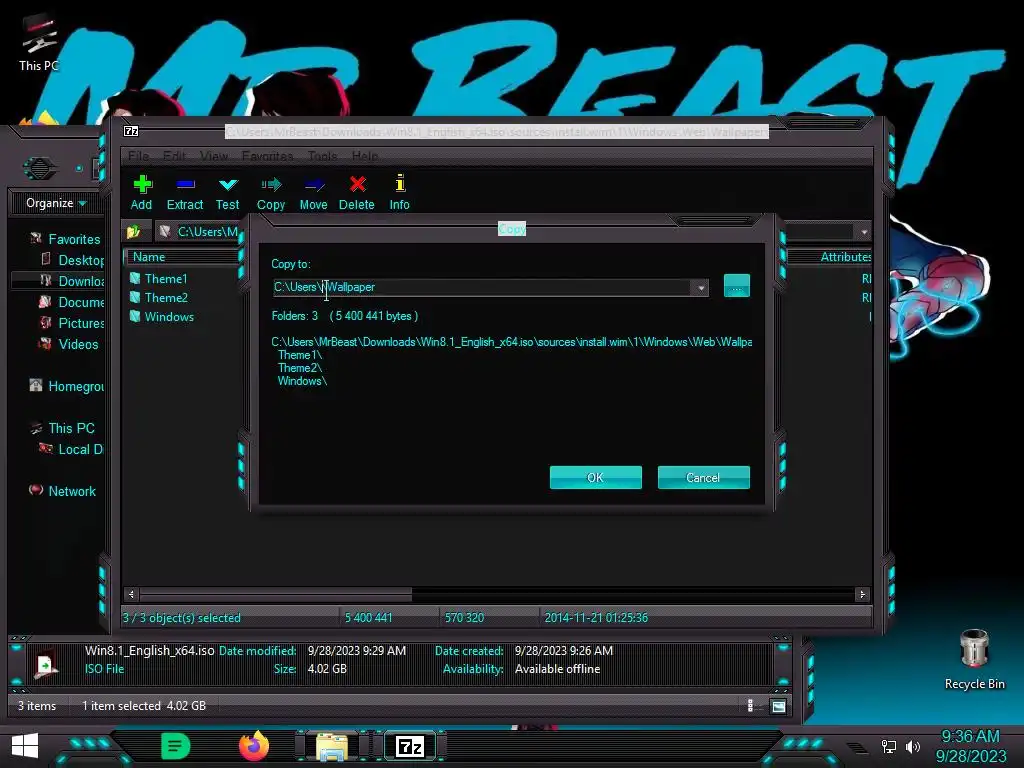Select Videos in Explorer sidebar

coord(69,344)
